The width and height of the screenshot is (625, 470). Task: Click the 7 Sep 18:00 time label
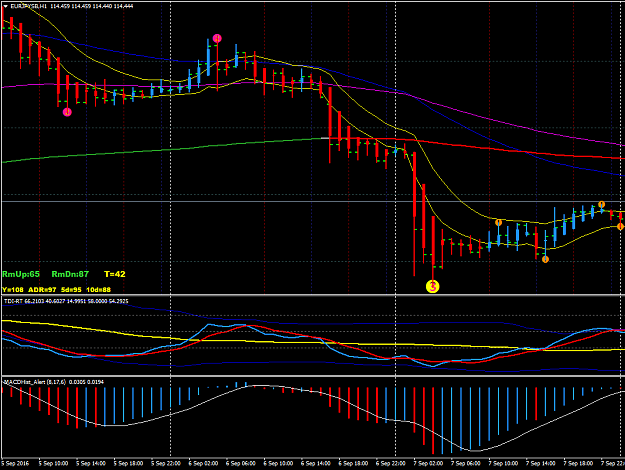578,463
